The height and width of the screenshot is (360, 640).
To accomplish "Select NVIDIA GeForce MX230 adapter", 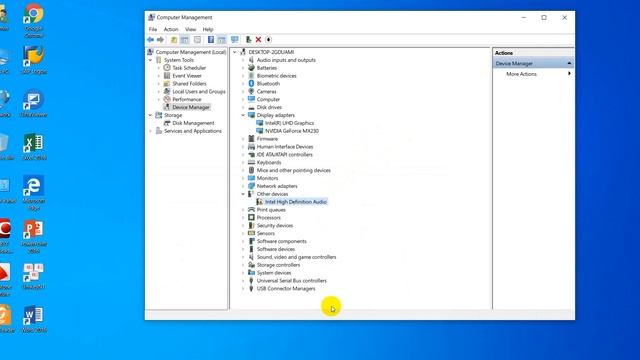I will 291,131.
